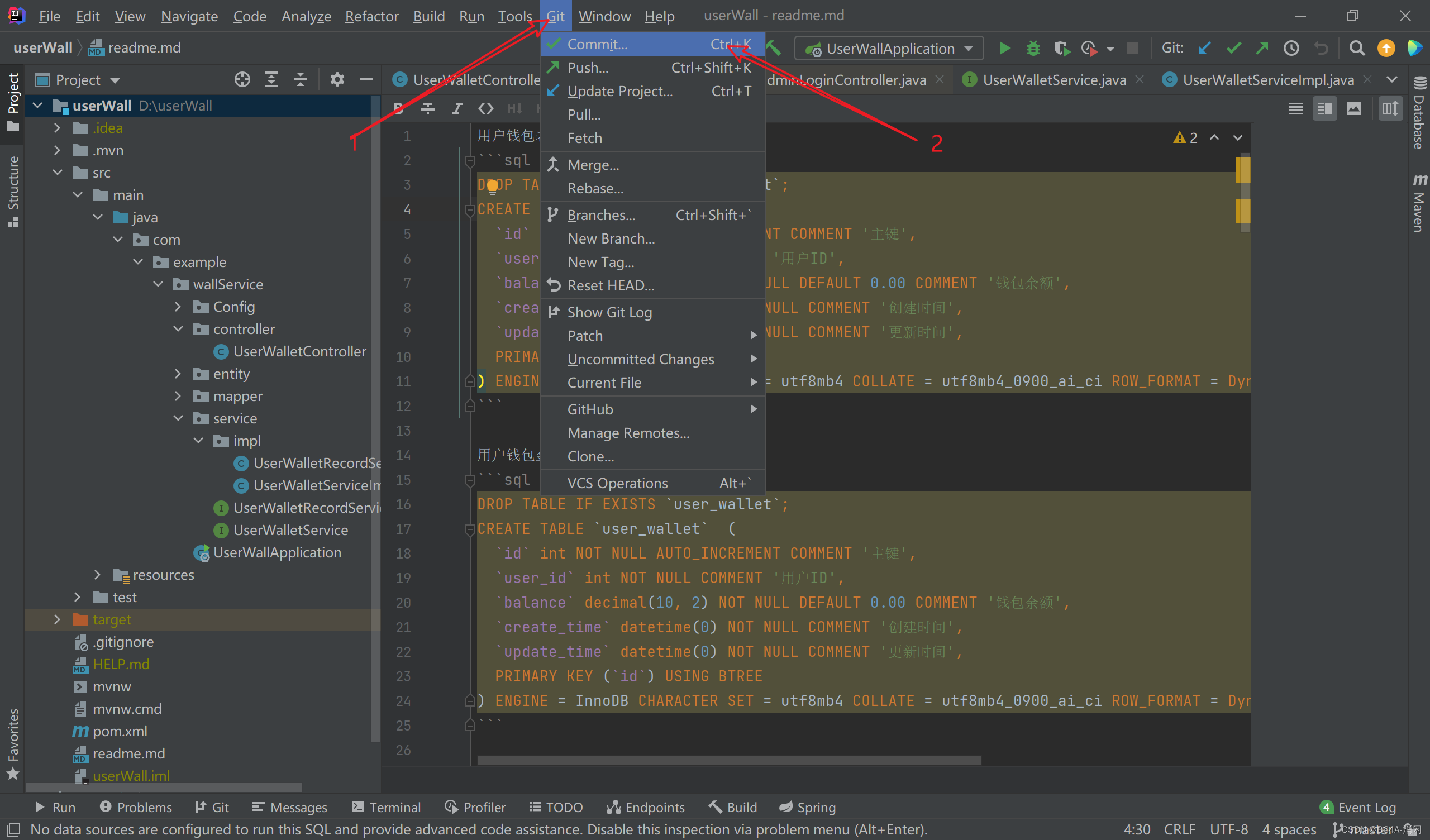
Task: Open Project view selector dropdown
Action: click(x=78, y=79)
